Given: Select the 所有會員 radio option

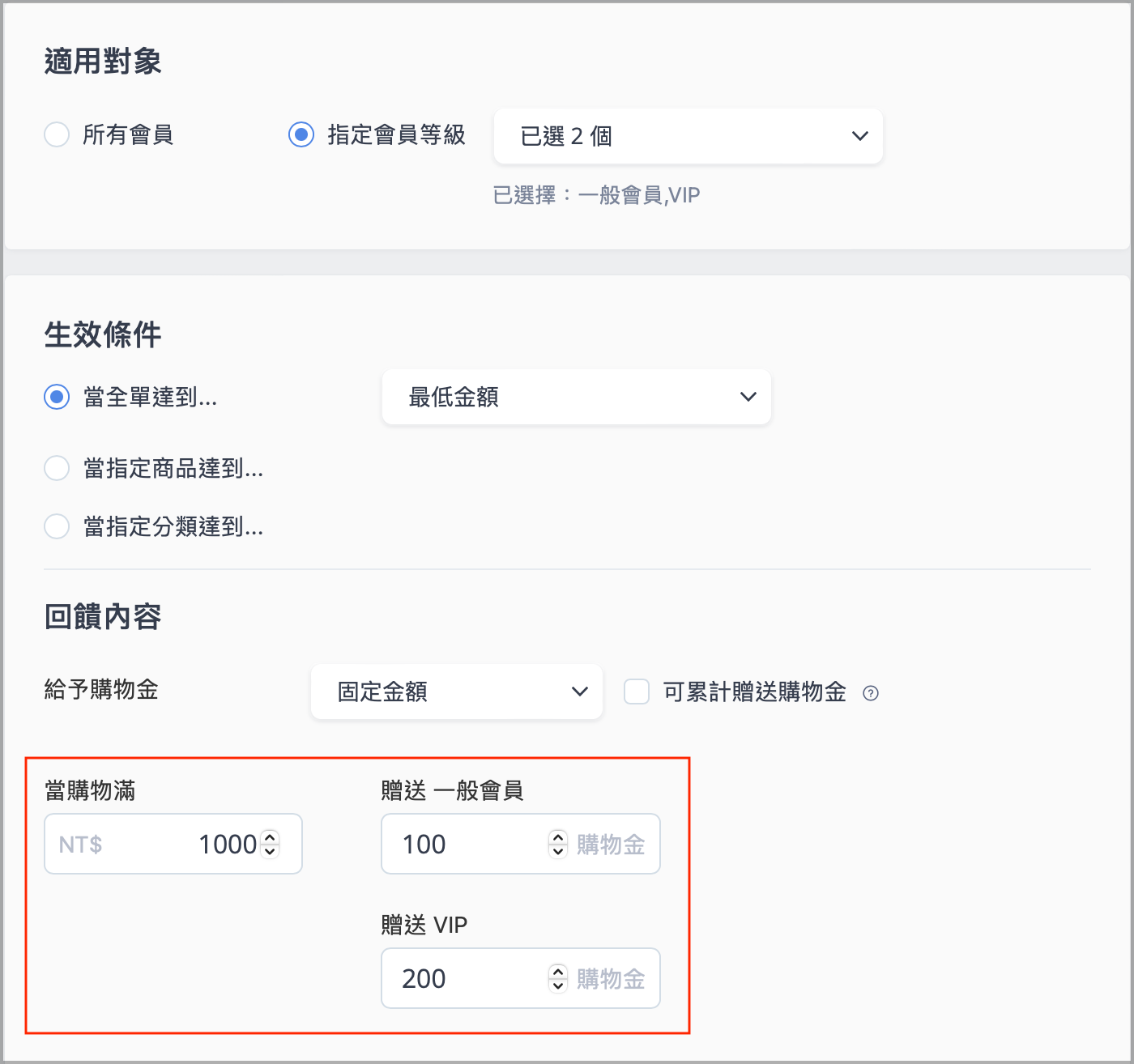Looking at the screenshot, I should point(57,134).
